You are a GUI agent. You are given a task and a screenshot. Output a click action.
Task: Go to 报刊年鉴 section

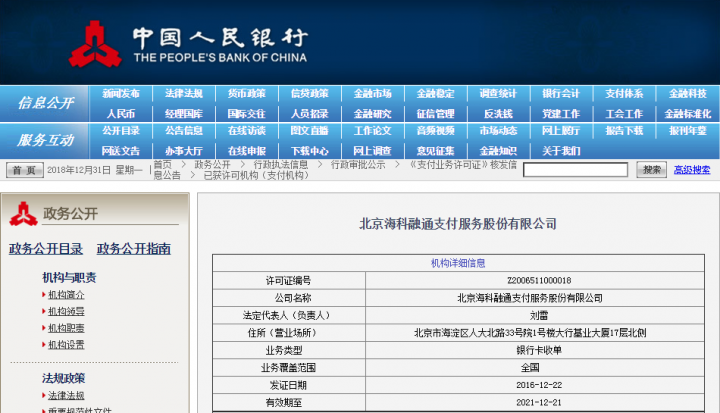(x=687, y=131)
